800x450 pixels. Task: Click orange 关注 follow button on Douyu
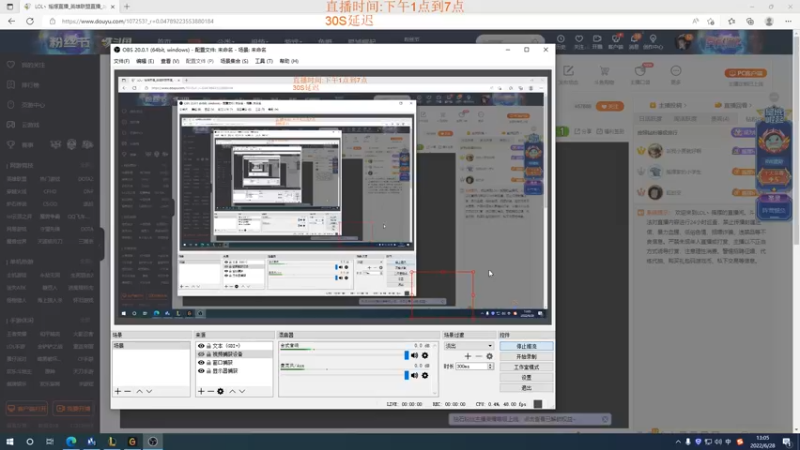click(609, 106)
